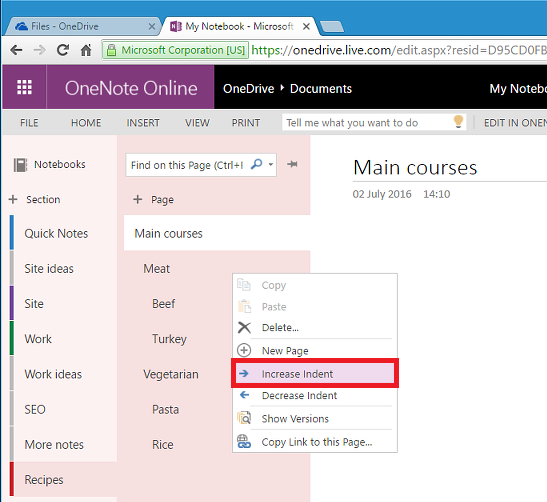Select Increase Indent in context menu
Viewport: 547px width, 502px height.
(315, 374)
